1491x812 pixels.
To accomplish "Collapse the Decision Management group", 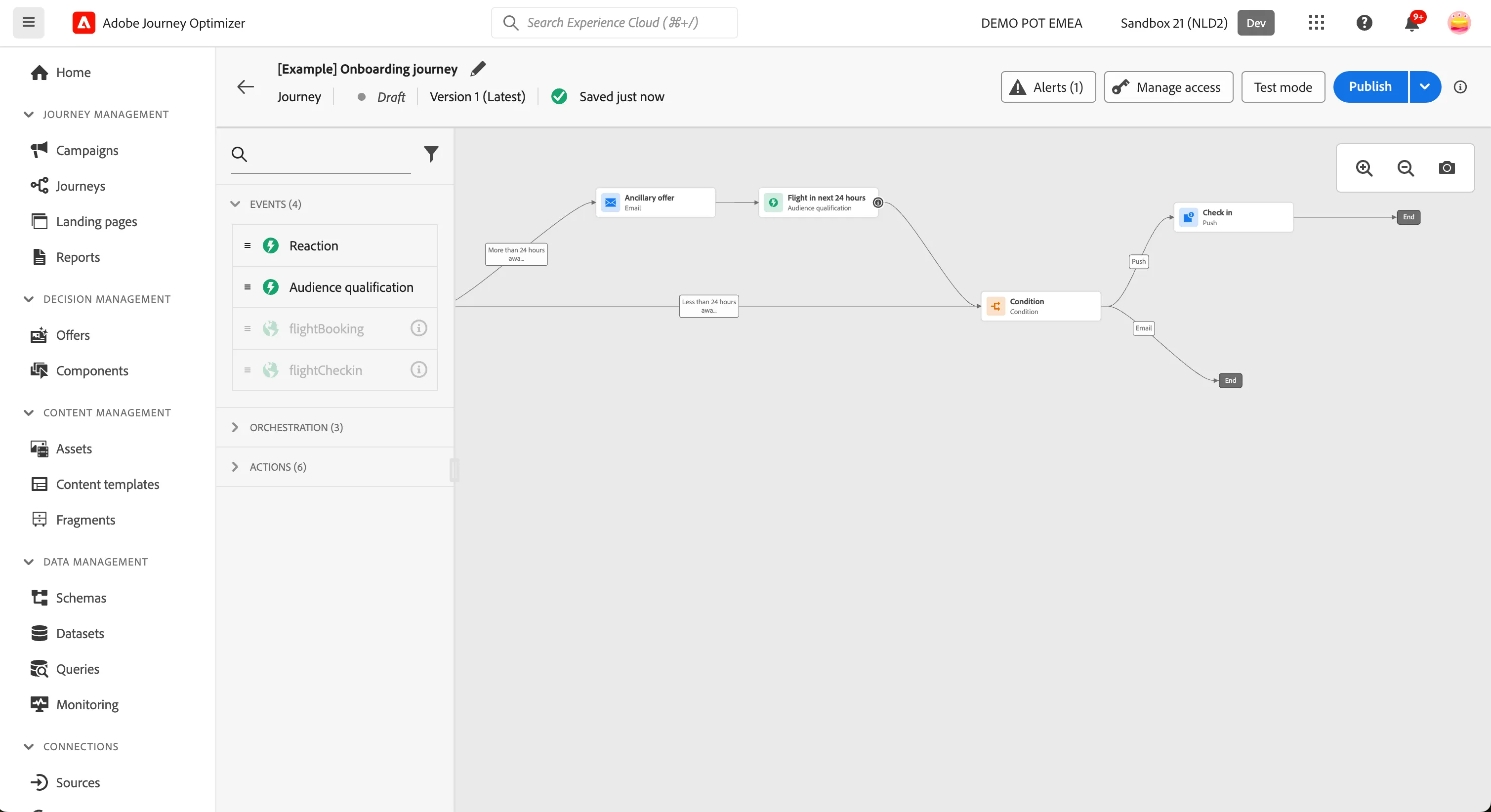I will [28, 299].
